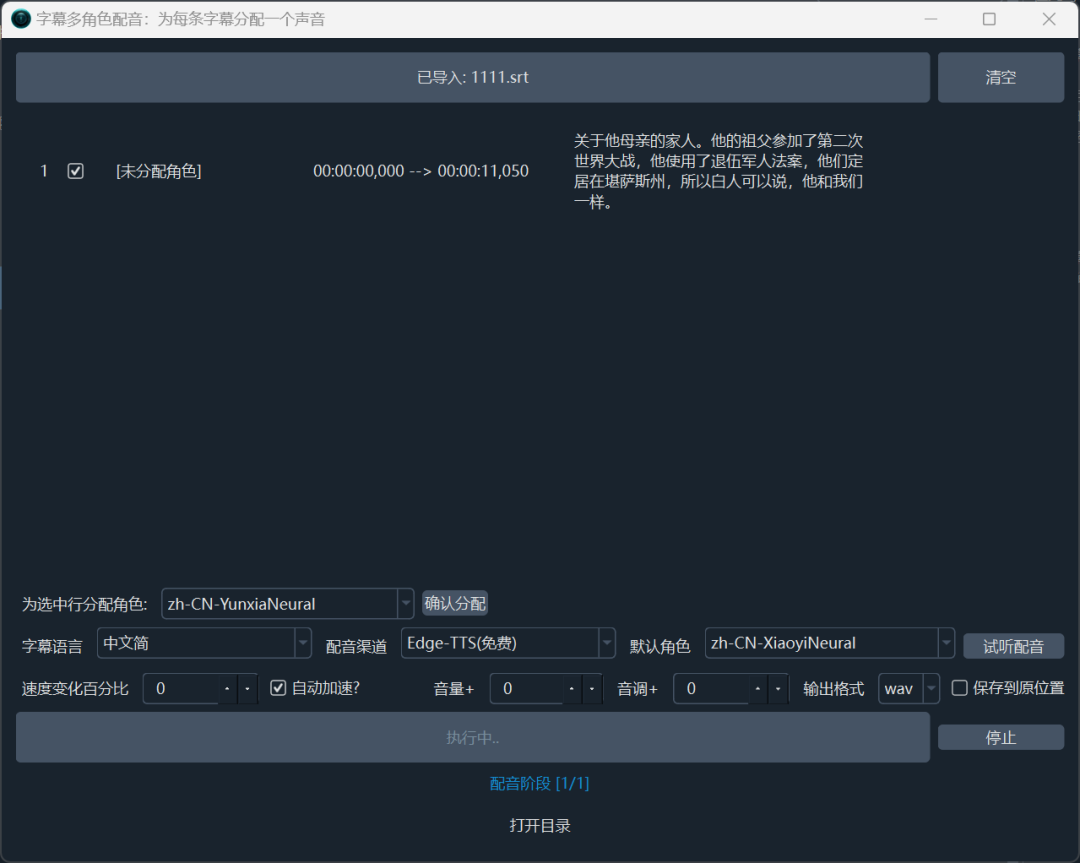Click the 打开目录 link
The height and width of the screenshot is (863, 1080).
(x=540, y=826)
